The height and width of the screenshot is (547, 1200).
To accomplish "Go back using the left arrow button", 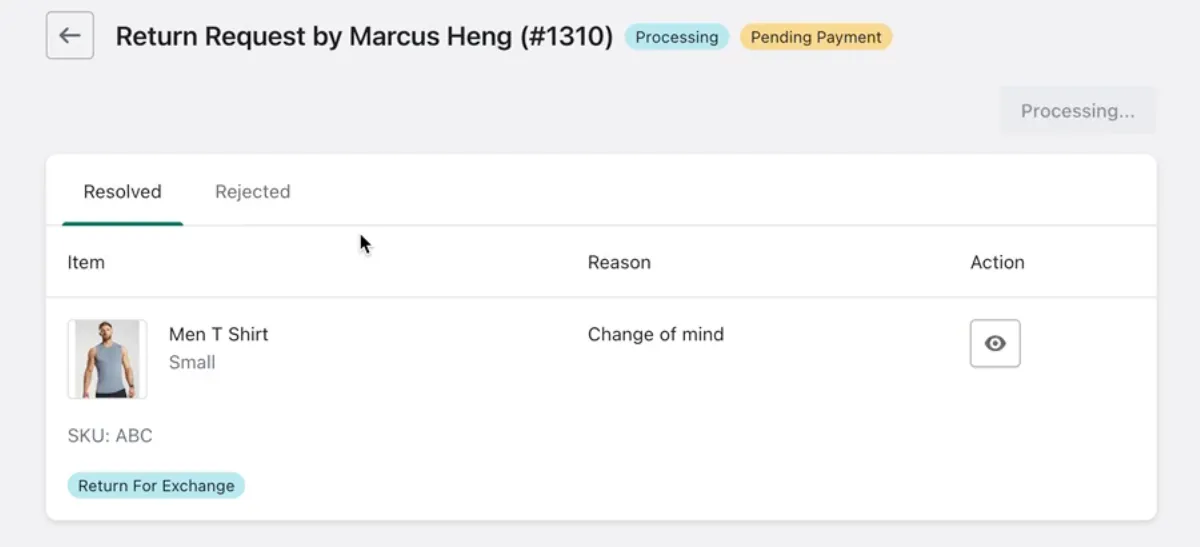I will 70,36.
